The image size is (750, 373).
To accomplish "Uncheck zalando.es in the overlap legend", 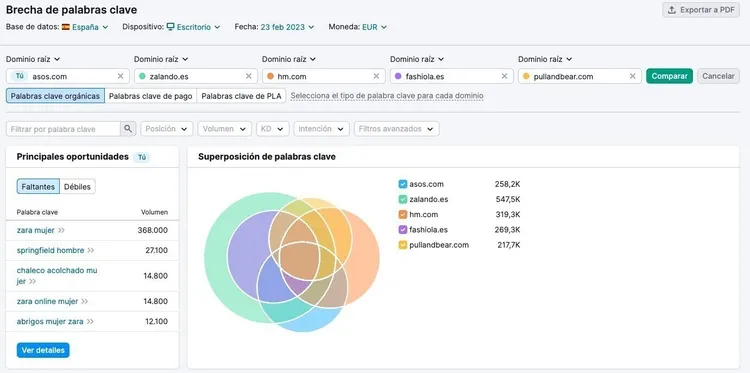I will click(x=403, y=199).
